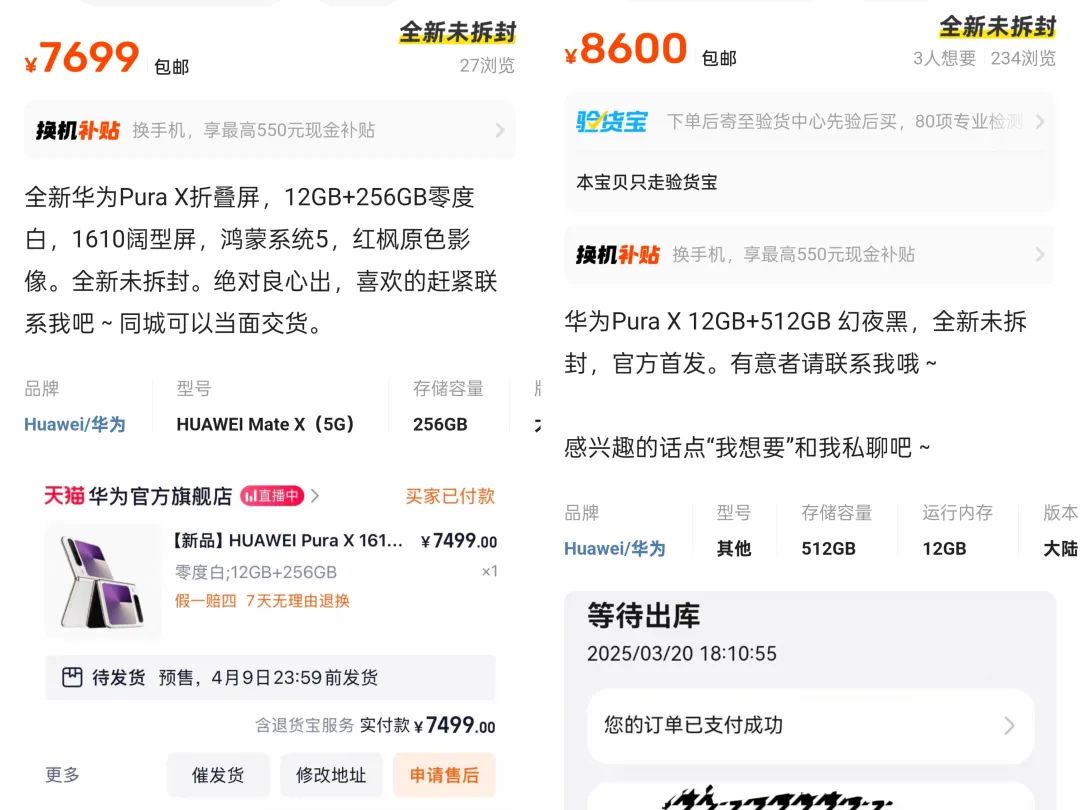Open the HUAWEI Pura X product thumbnail
Screen dimensions: 1080x810
[102, 580]
